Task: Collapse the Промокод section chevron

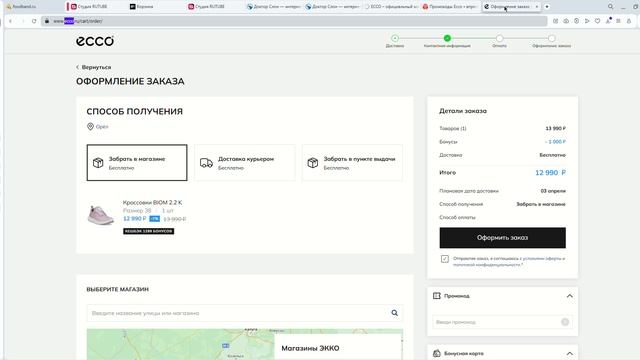Action: tap(569, 296)
